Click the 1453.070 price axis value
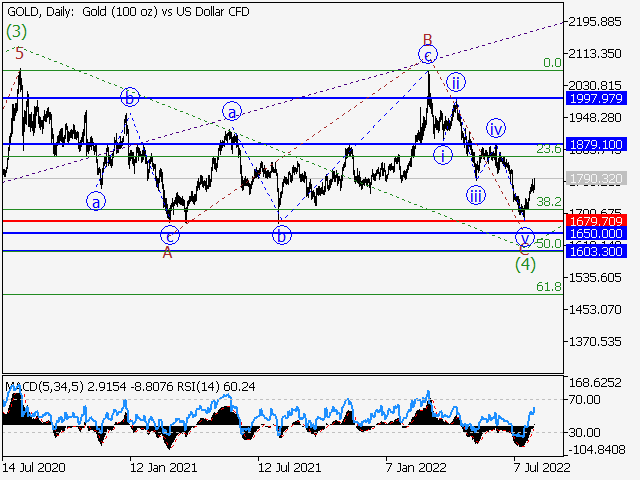The height and width of the screenshot is (480, 640). [595, 309]
